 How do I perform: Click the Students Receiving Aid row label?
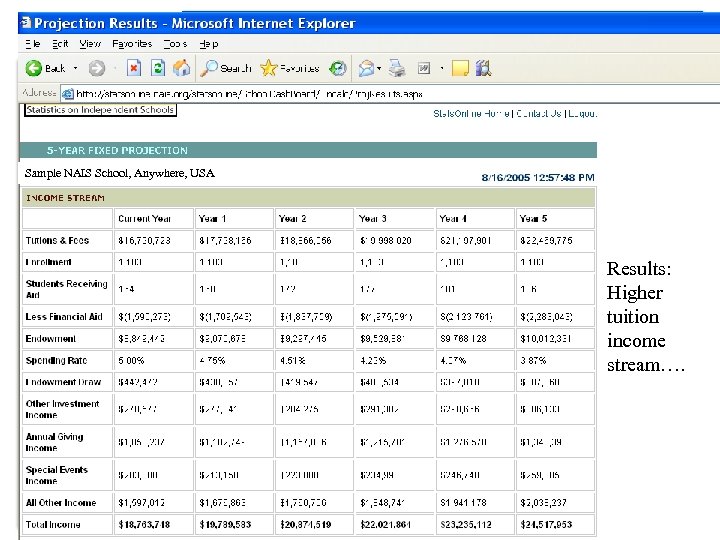[67, 289]
